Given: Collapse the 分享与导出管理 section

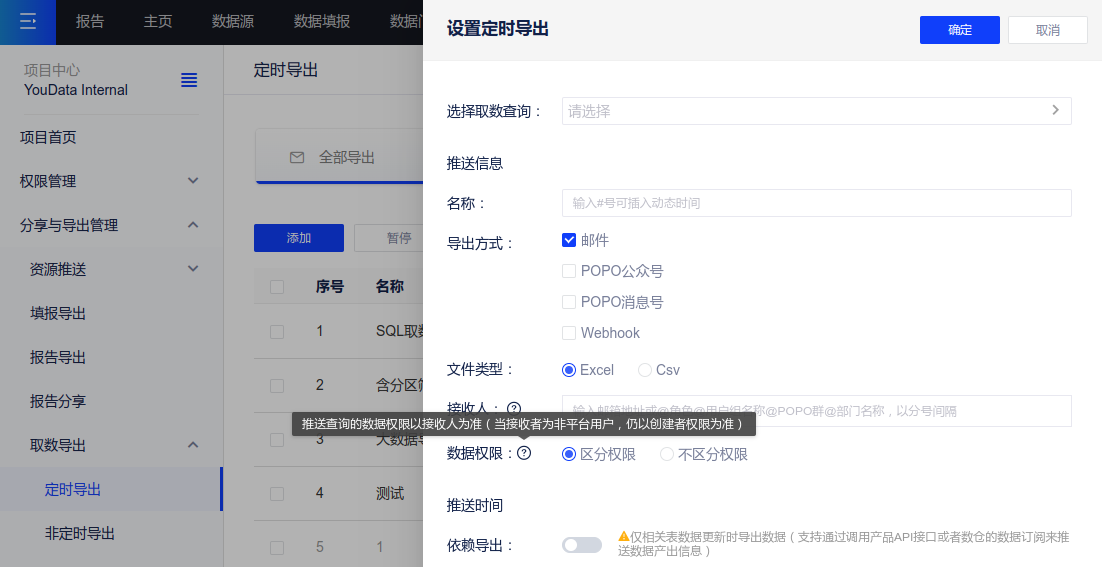Looking at the screenshot, I should click(193, 225).
